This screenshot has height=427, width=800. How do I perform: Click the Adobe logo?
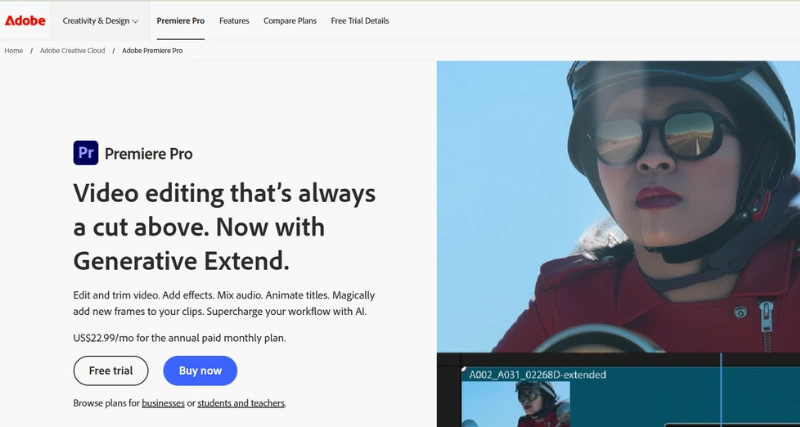pos(25,20)
